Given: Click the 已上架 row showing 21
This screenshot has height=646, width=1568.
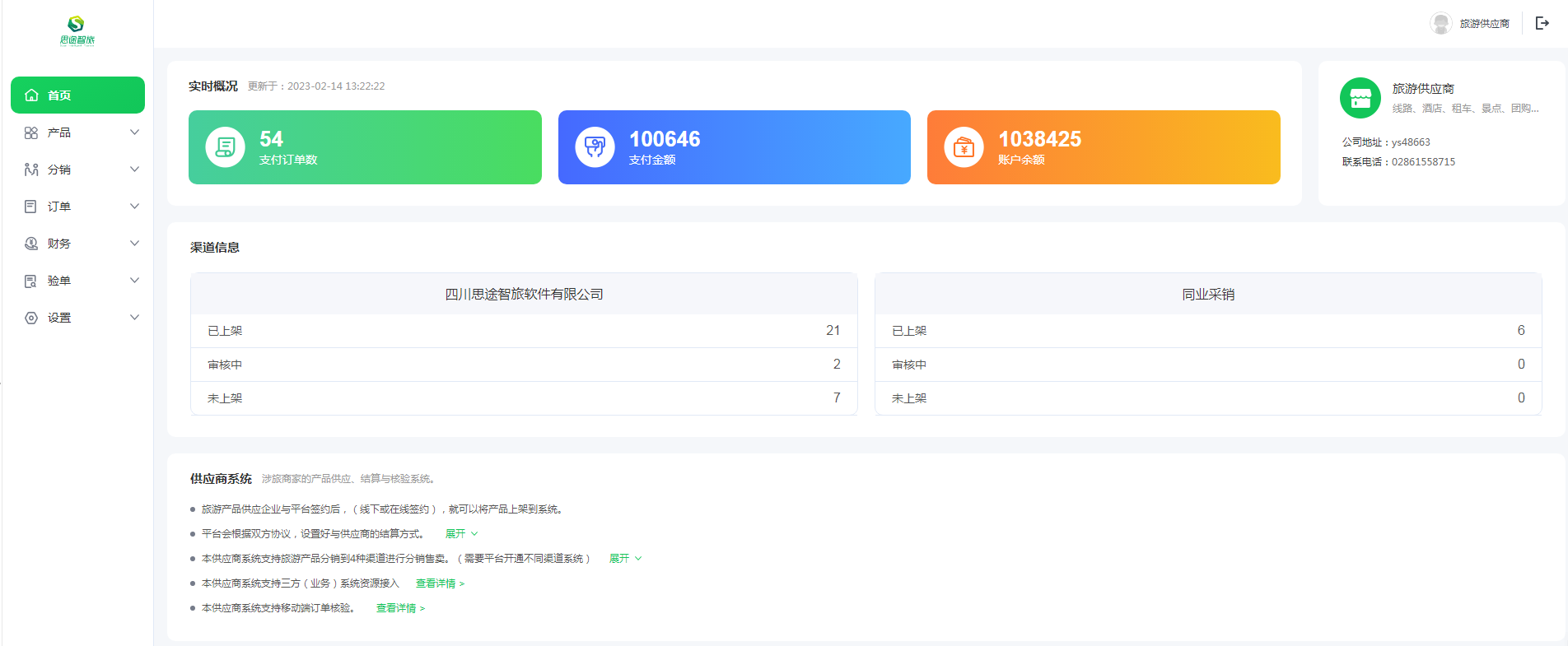Looking at the screenshot, I should click(524, 331).
